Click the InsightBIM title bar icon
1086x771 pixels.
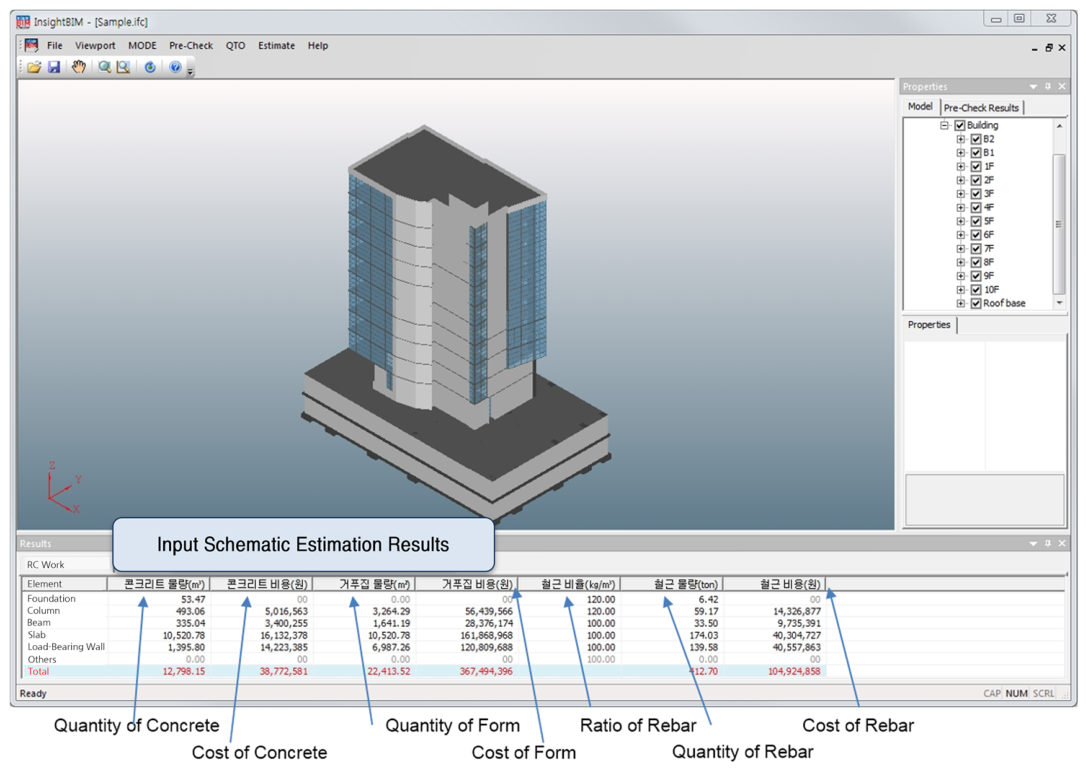23,21
